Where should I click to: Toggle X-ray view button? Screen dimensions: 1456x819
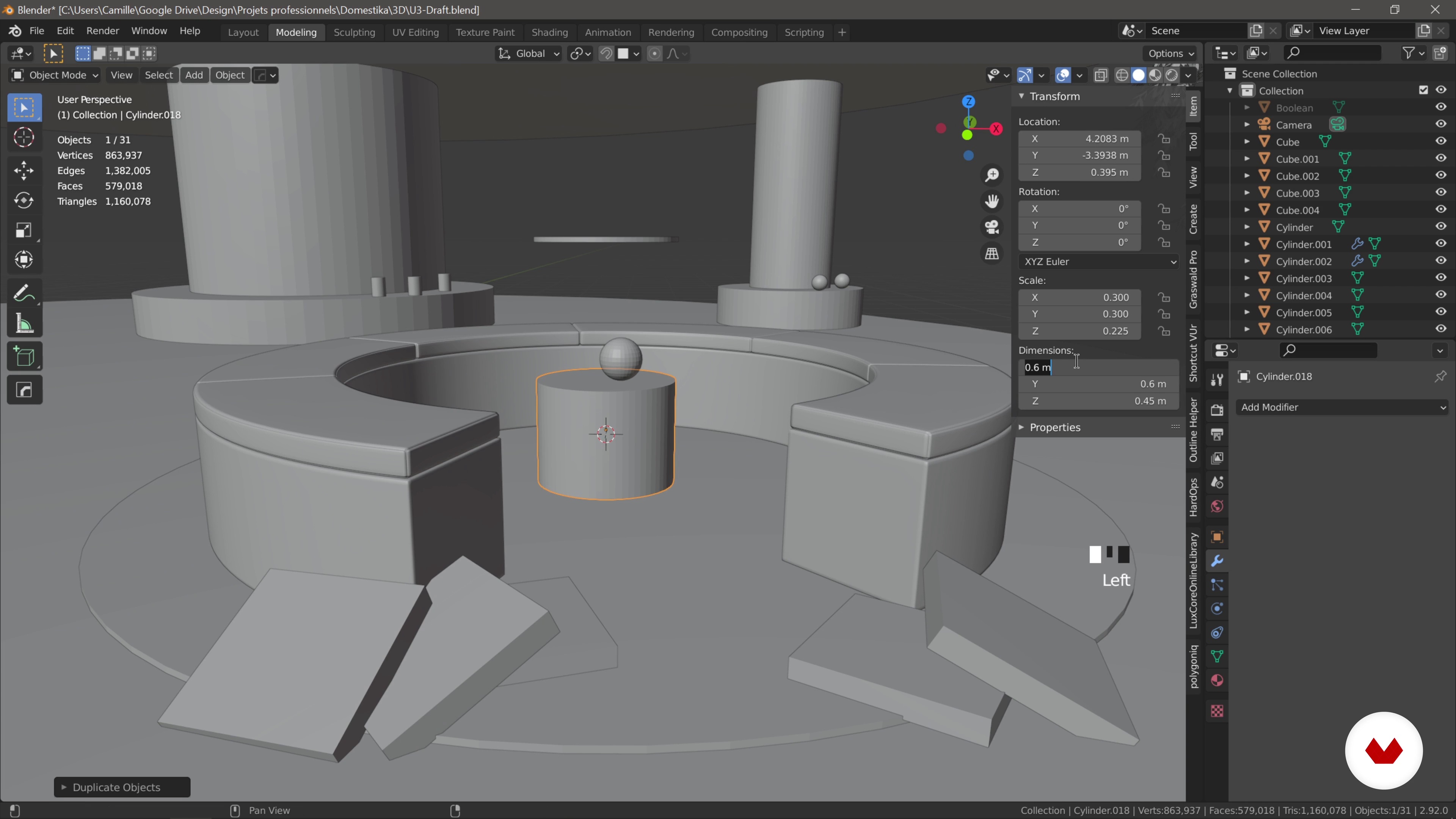click(1100, 75)
